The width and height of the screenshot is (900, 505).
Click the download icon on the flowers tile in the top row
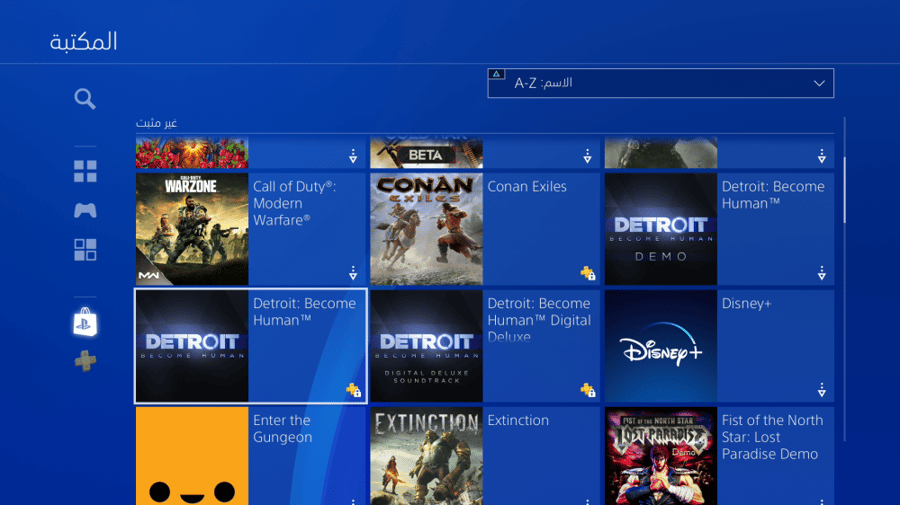[x=353, y=156]
